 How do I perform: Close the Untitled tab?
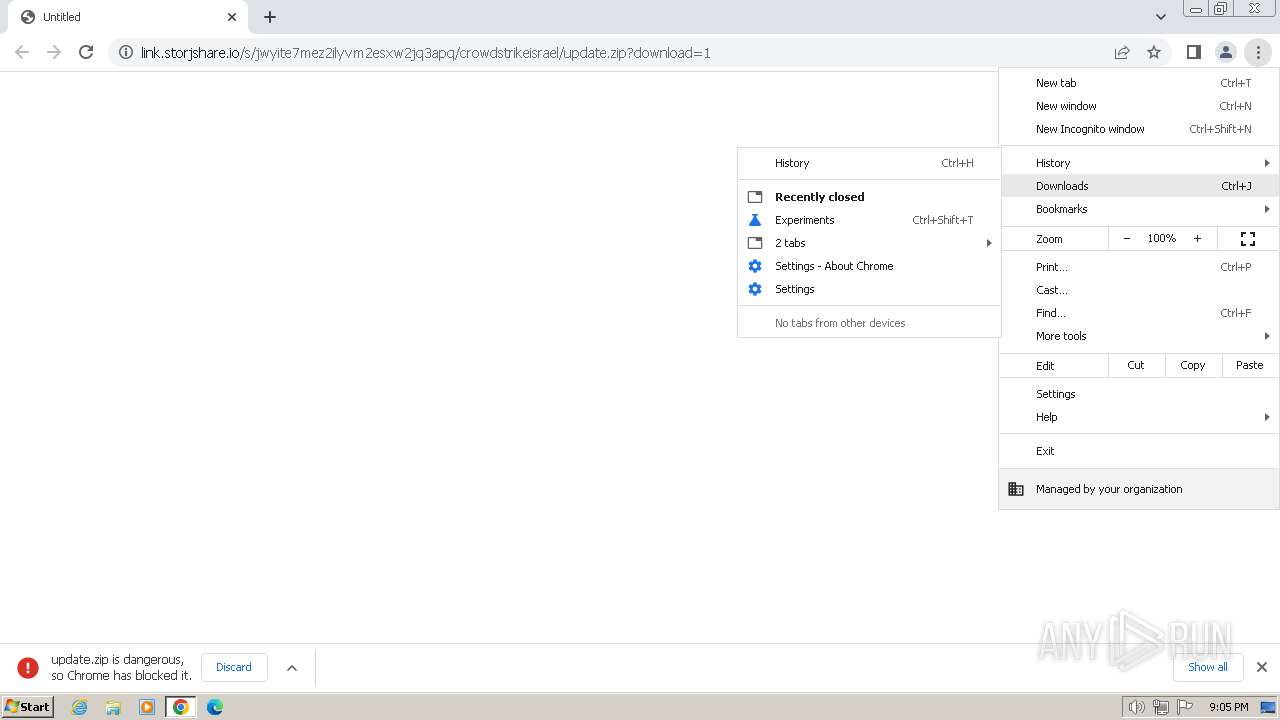(x=232, y=17)
